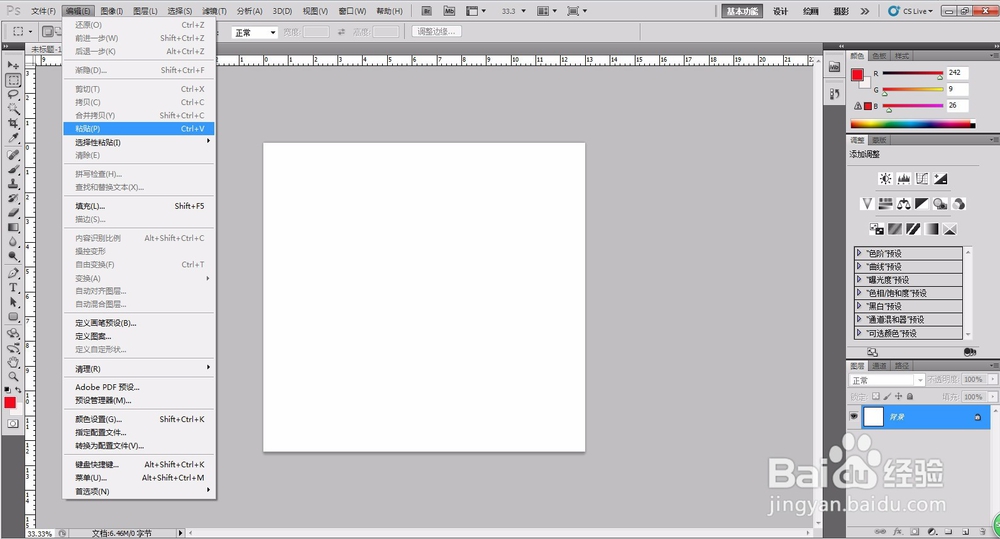Select the Gradient tool
1000x539 pixels.
click(13, 227)
